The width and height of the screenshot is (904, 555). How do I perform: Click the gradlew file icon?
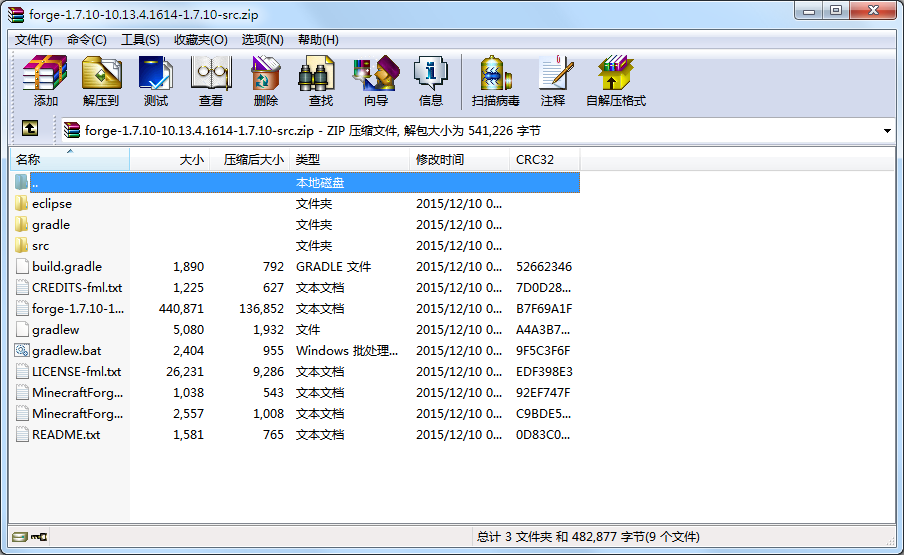tap(22, 329)
